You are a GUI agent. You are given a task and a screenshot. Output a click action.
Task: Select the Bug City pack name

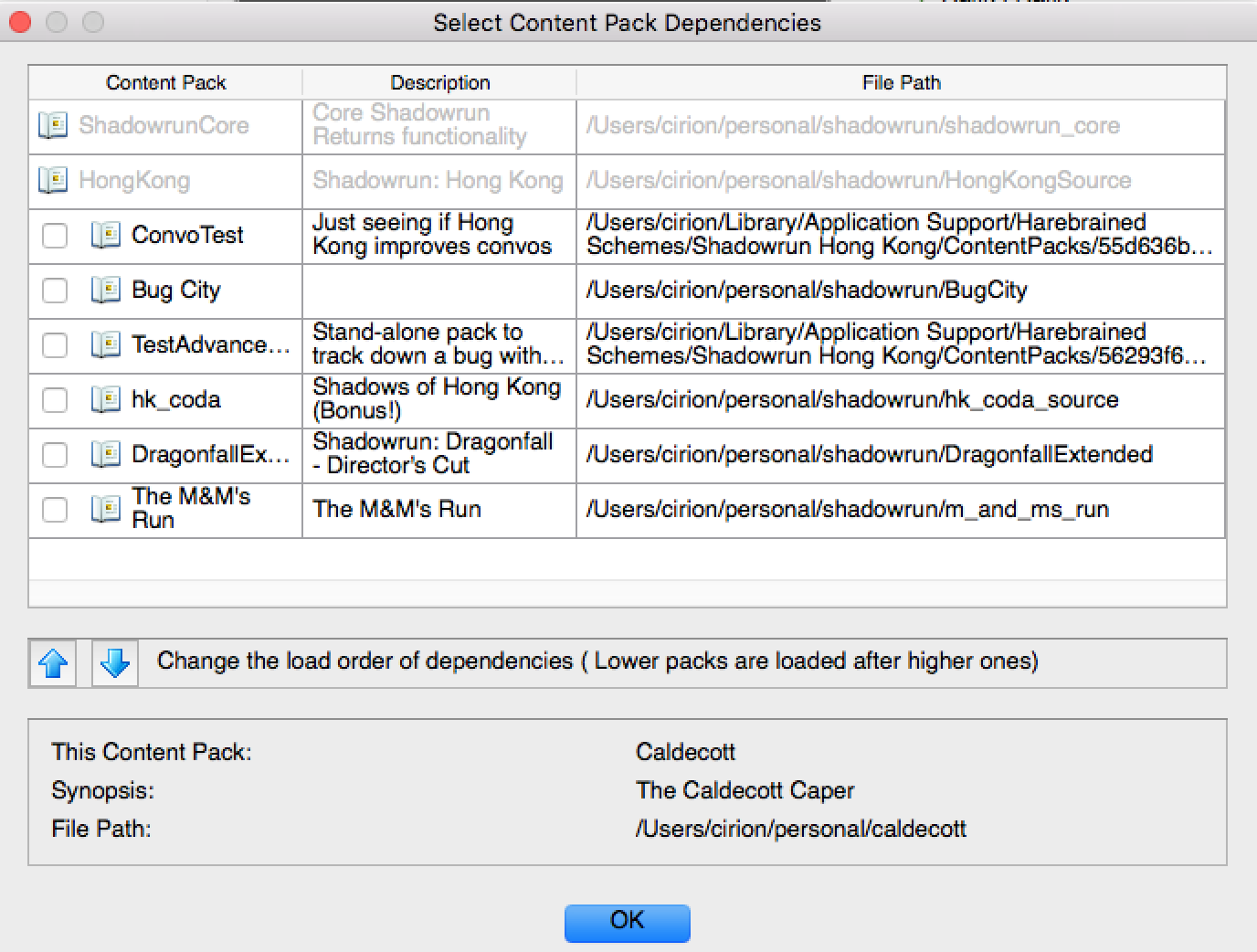(x=176, y=290)
